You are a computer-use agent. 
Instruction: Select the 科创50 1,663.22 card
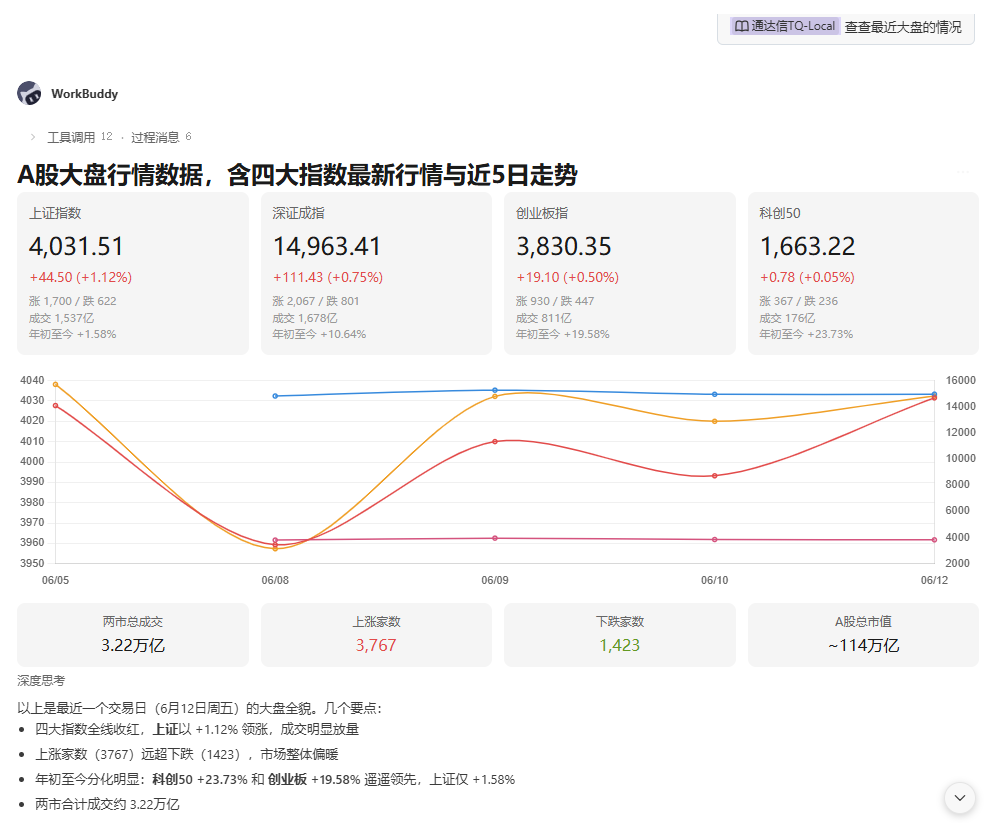click(x=864, y=273)
